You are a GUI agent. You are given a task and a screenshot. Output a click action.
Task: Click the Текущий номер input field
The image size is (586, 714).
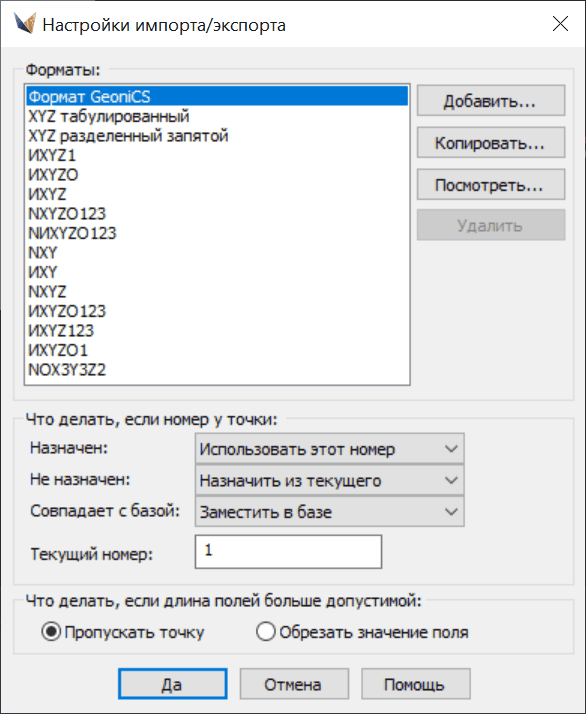click(288, 552)
